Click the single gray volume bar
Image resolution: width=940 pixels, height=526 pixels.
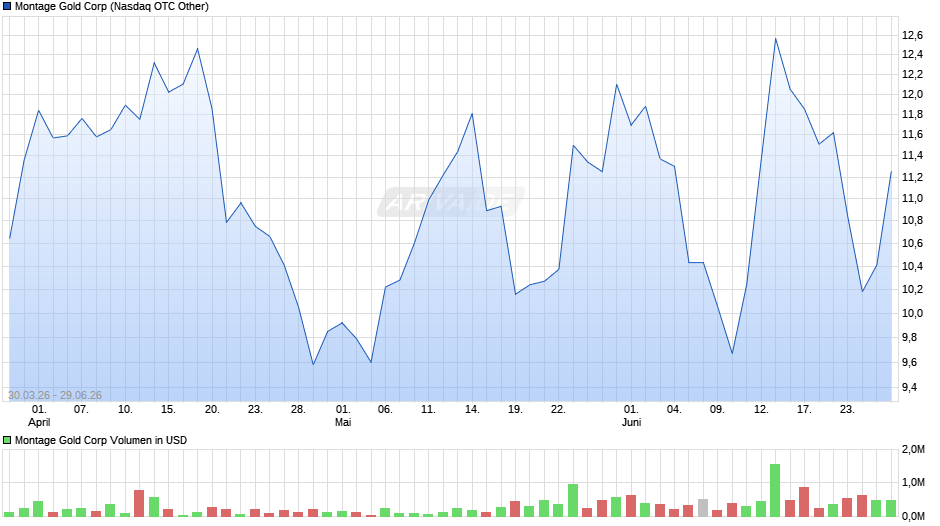click(x=703, y=507)
